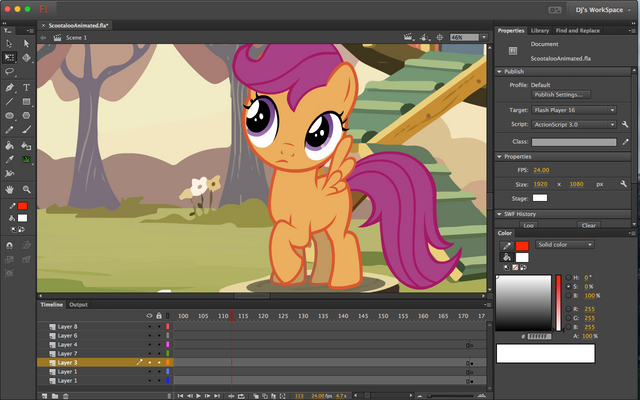This screenshot has height=400, width=640.
Task: Select the Pencil tool
Action: (9, 130)
